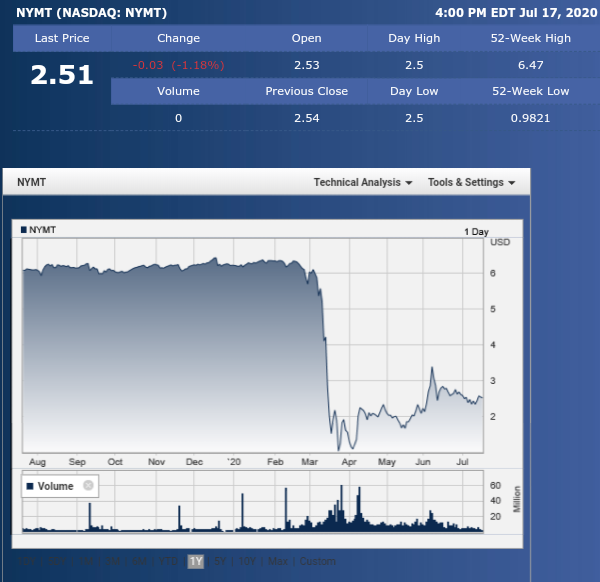Click the NYMT (NASDAQ: NYMT) heading
Image resolution: width=600 pixels, height=582 pixels.
click(x=91, y=13)
